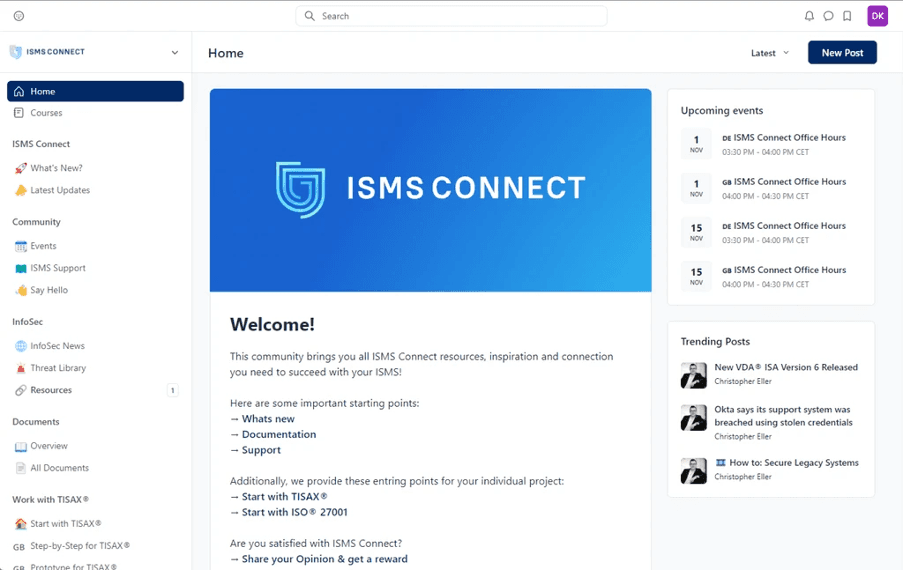The width and height of the screenshot is (904, 570).
Task: Click the Home house icon in sidebar
Action: click(x=19, y=92)
